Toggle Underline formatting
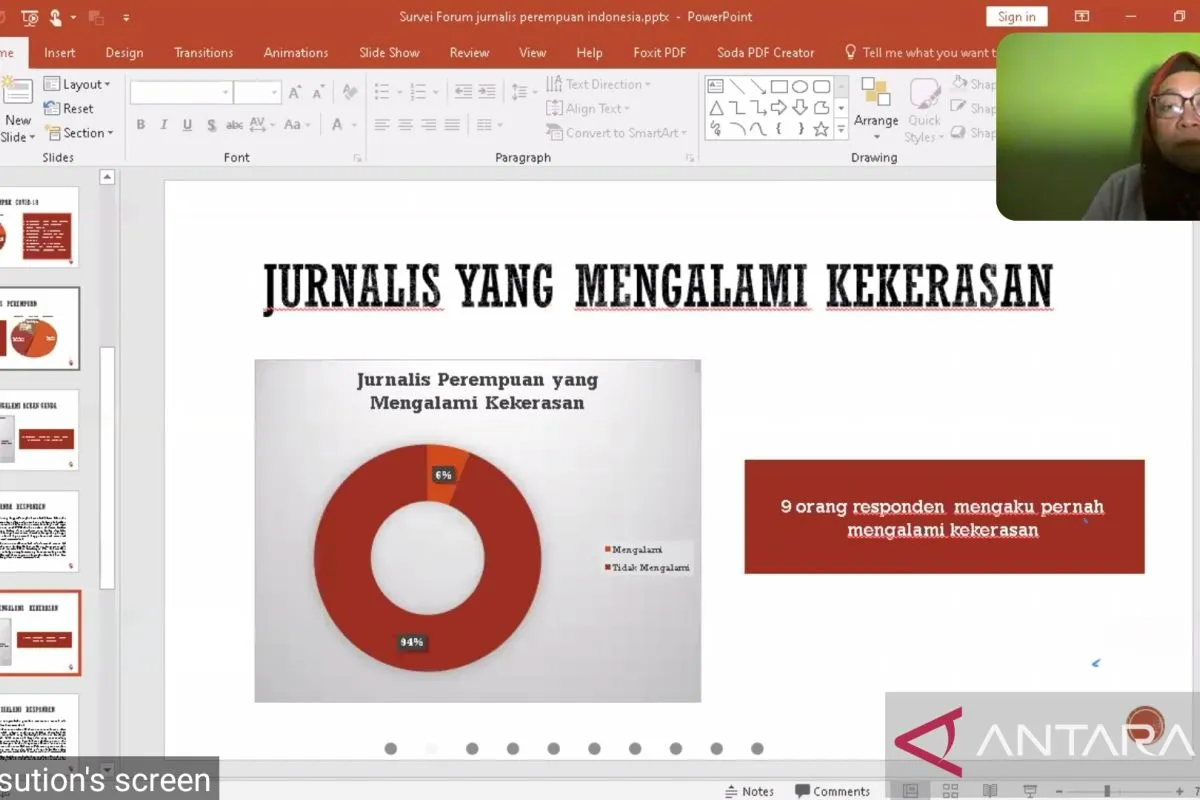Viewport: 1200px width, 800px height. [x=187, y=125]
